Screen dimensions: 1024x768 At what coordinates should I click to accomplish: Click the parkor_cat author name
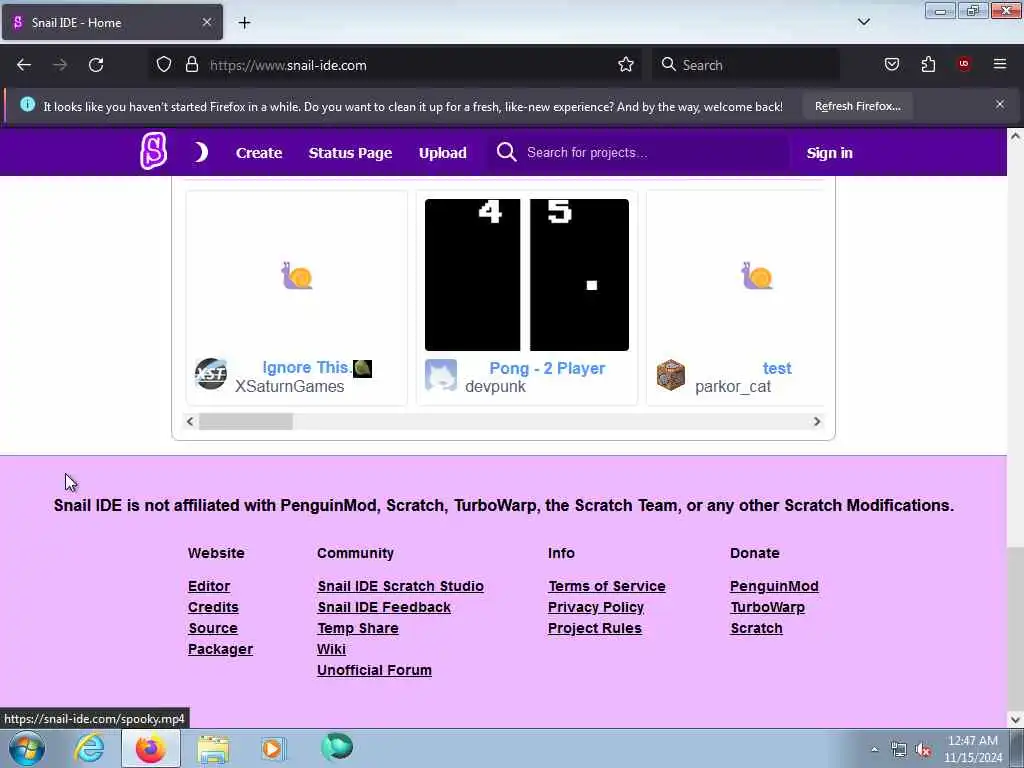click(x=733, y=387)
